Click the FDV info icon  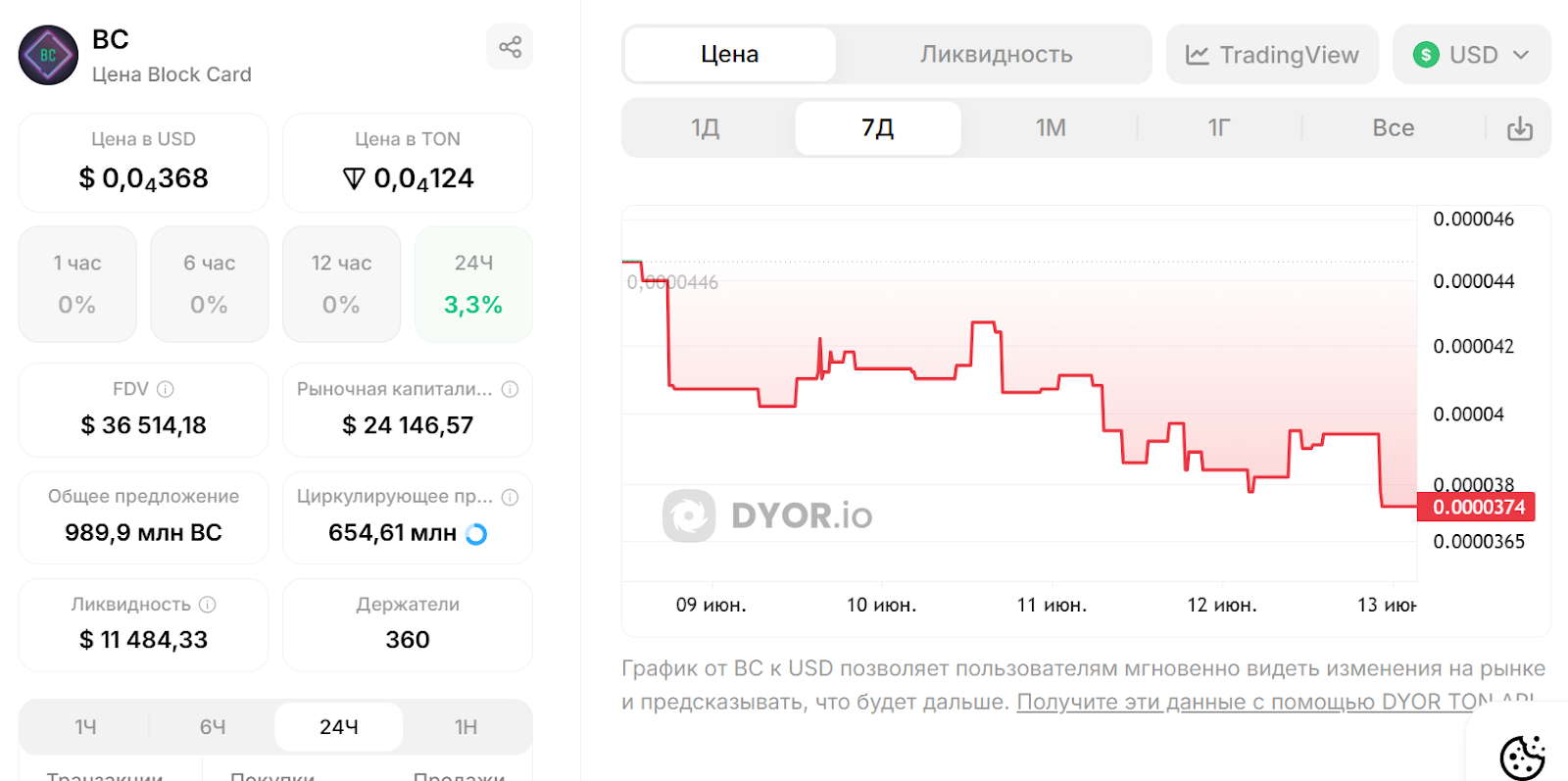point(166,389)
